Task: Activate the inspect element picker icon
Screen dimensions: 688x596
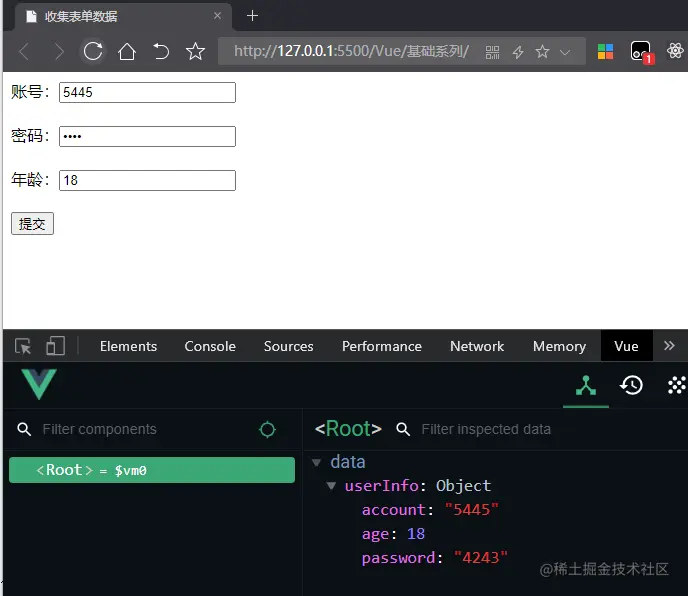Action: point(23,346)
